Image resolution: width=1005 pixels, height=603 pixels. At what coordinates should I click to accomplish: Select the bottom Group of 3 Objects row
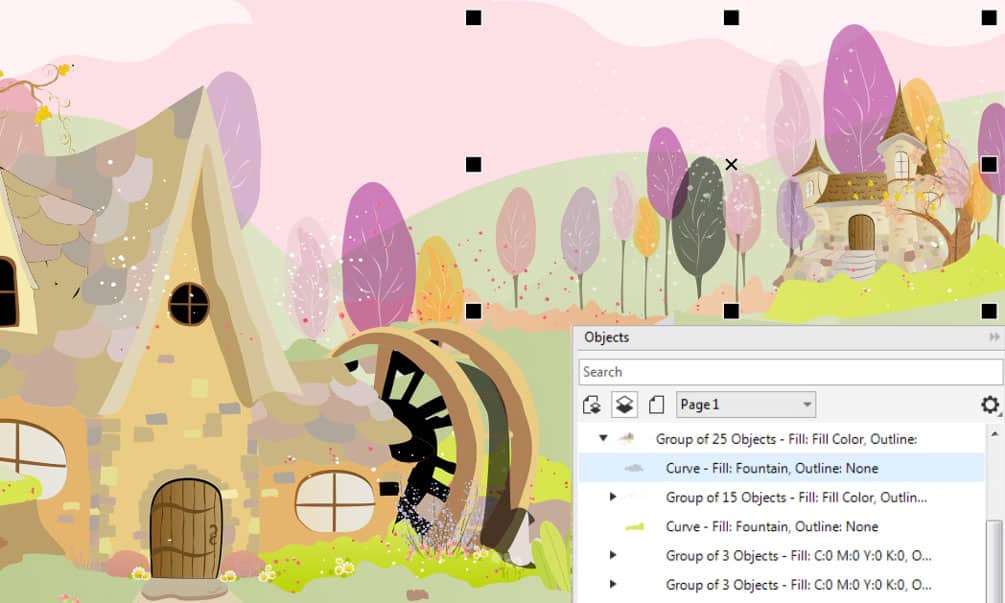pos(781,585)
